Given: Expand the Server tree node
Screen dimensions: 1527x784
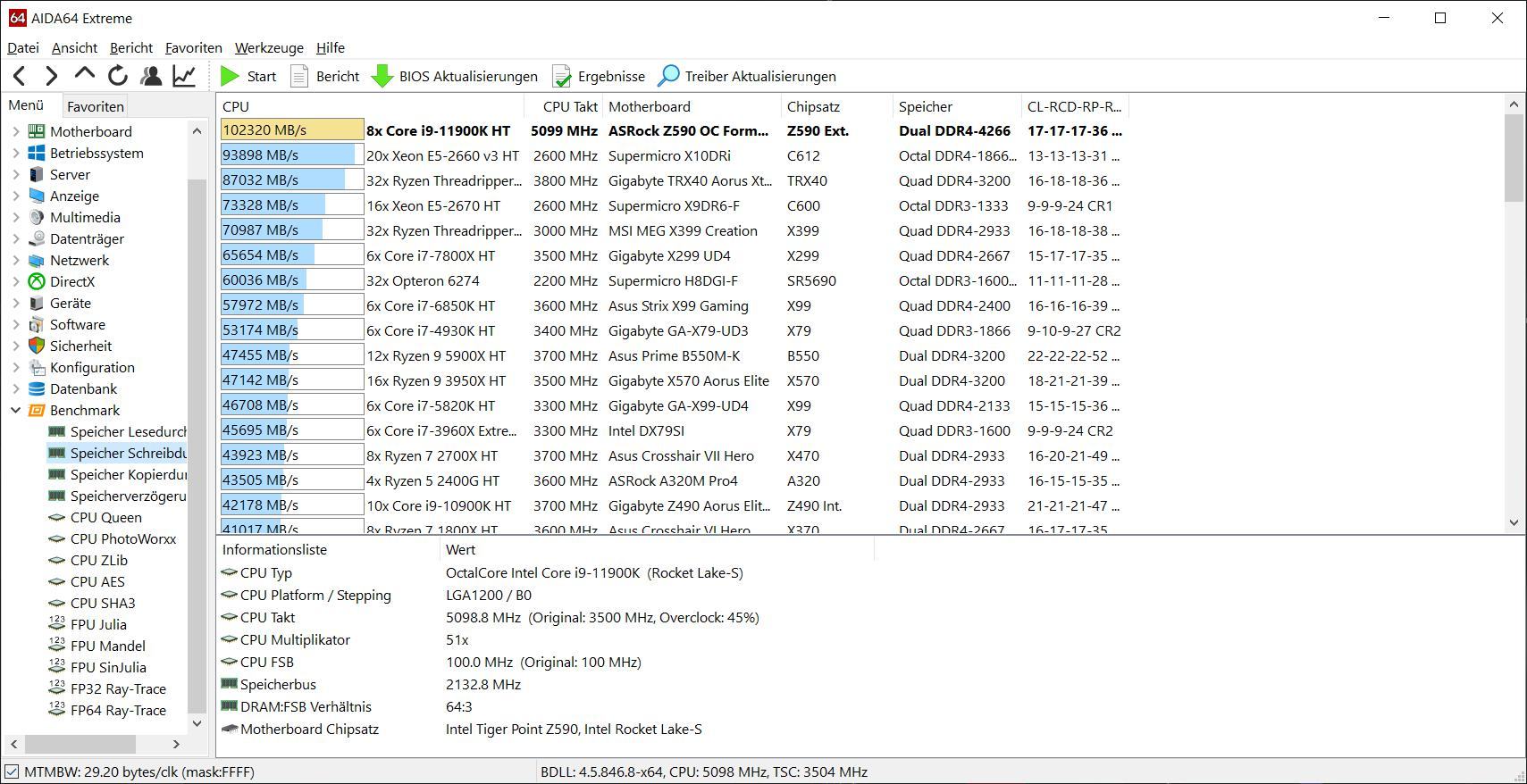Looking at the screenshot, I should [15, 174].
